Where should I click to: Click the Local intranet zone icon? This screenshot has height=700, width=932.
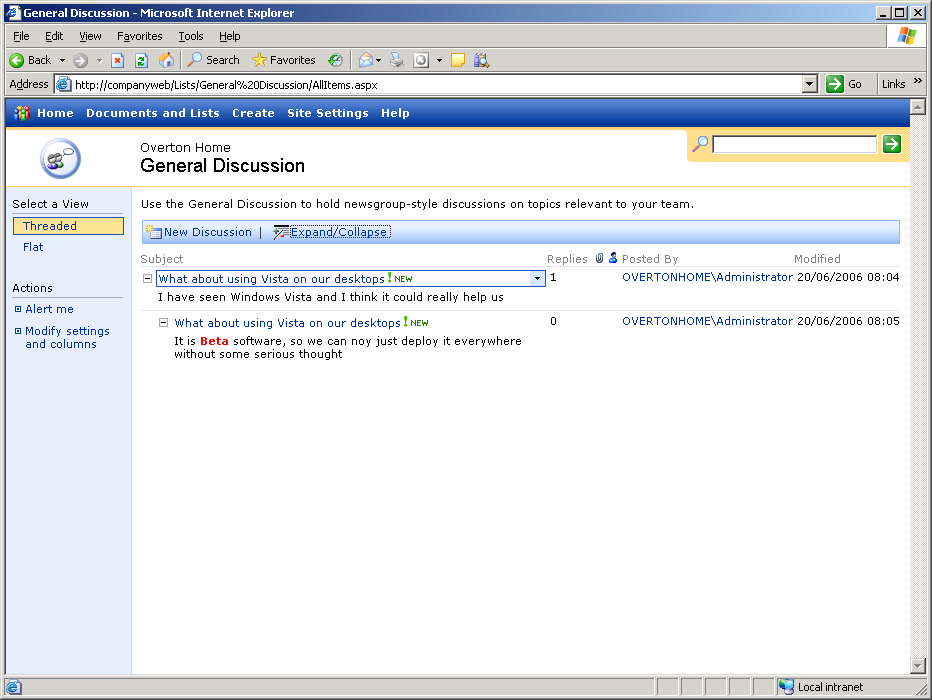[x=786, y=687]
